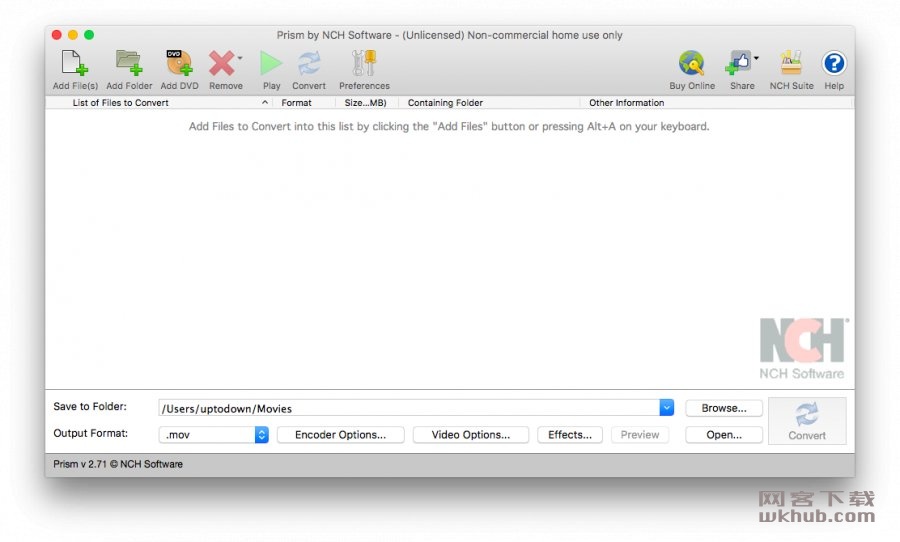Open Help with the question mark icon
Image resolution: width=900 pixels, height=542 pixels.
tap(833, 63)
